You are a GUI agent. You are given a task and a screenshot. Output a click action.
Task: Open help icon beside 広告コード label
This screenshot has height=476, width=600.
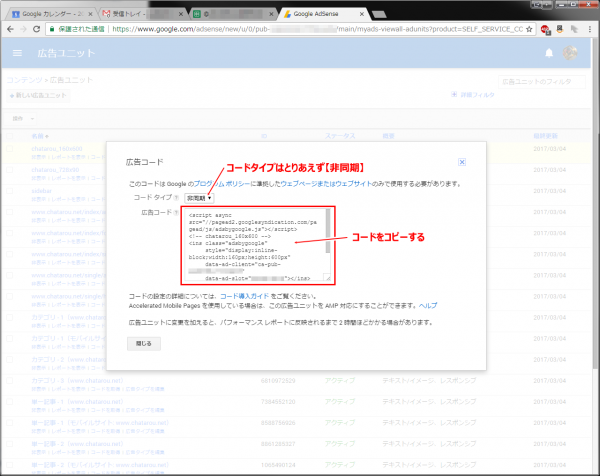(x=176, y=212)
